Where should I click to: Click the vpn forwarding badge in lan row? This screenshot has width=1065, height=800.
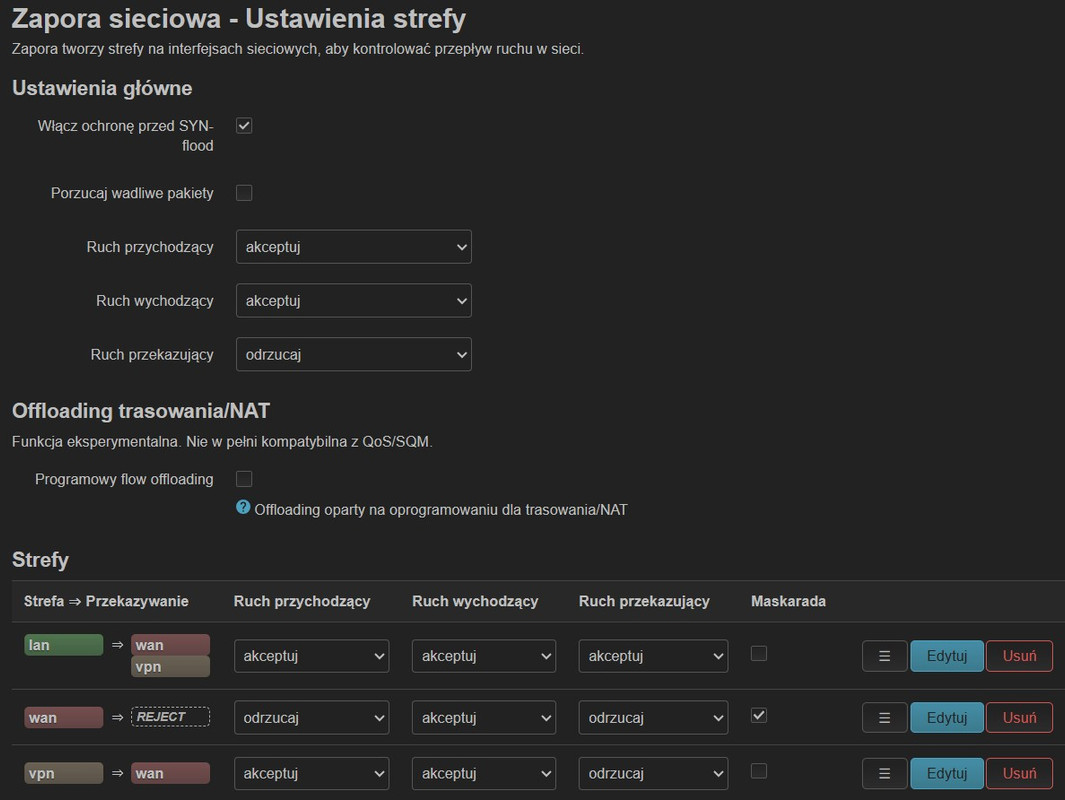[170, 666]
